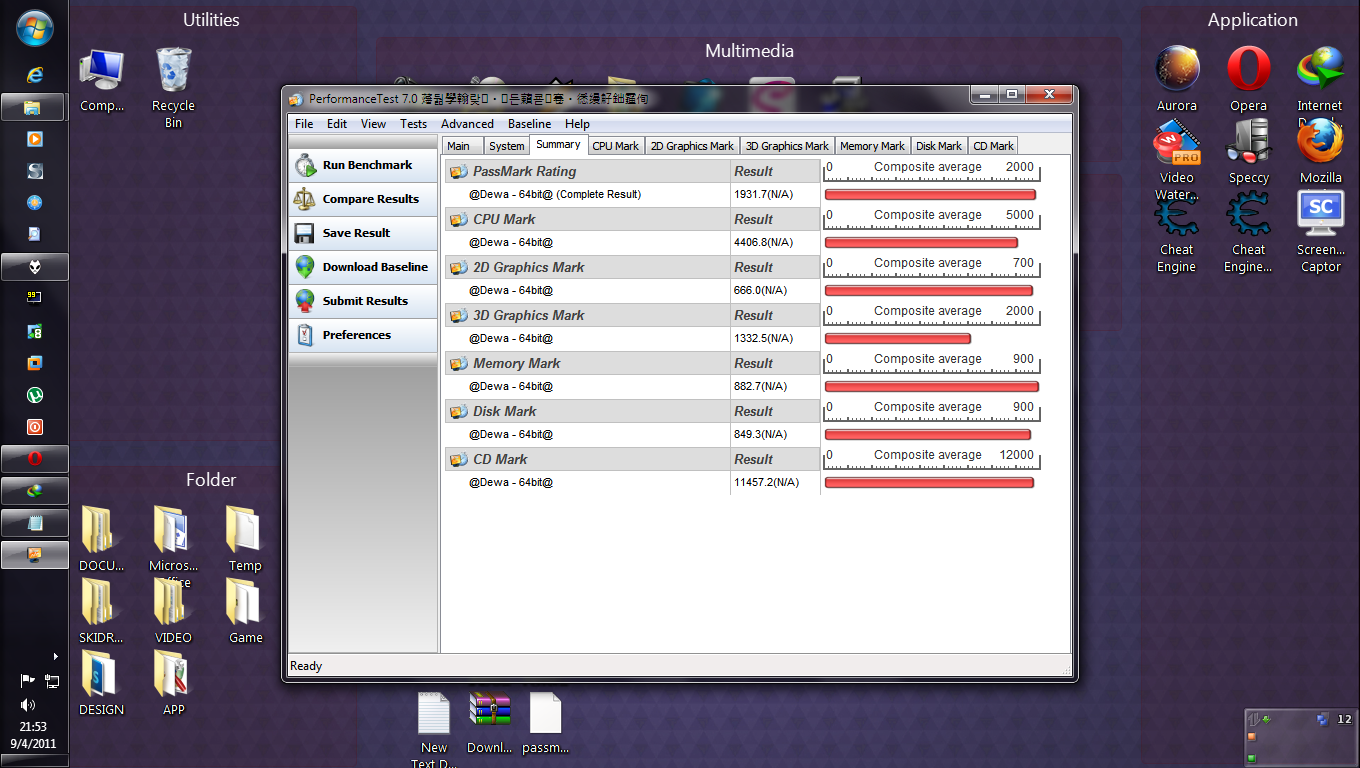Image resolution: width=1360 pixels, height=768 pixels.
Task: Switch to the CPU Mark tab
Action: pos(616,146)
